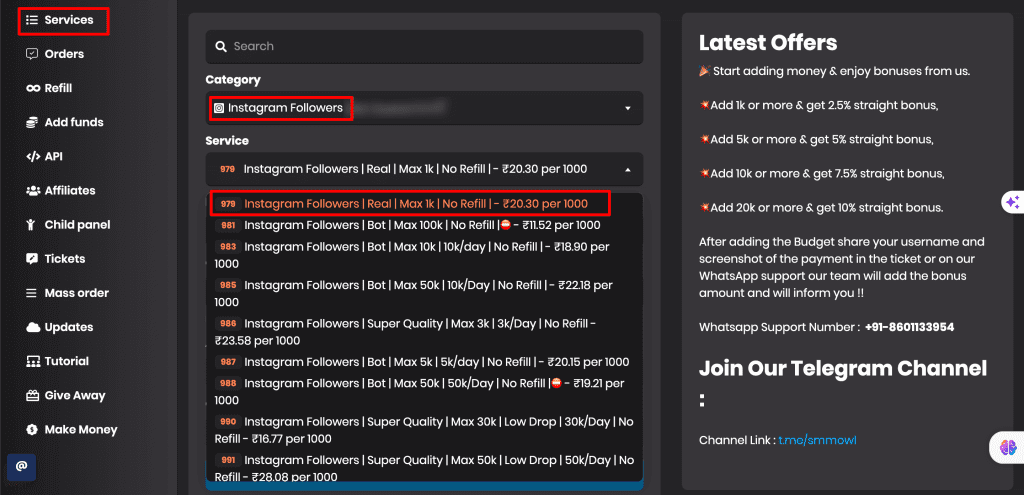Click the Give Away gift icon
Viewport: 1024px width, 495px height.
(x=33, y=395)
